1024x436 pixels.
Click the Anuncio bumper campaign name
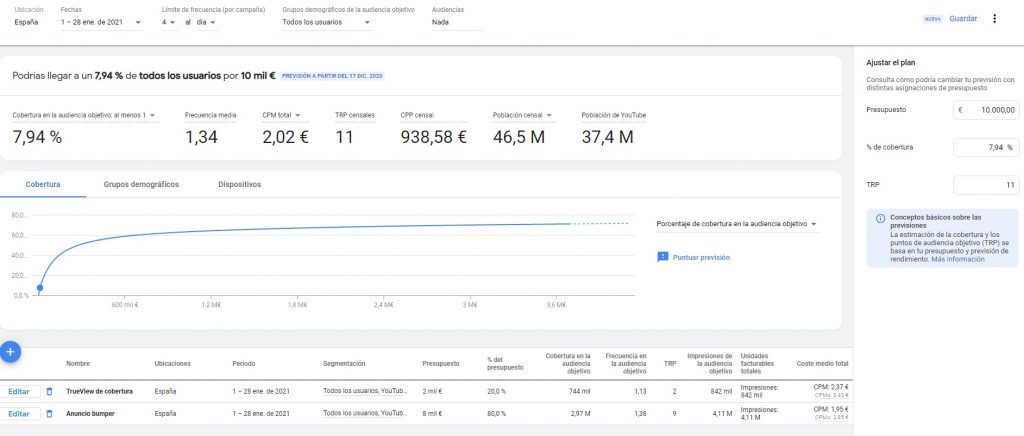coord(88,414)
